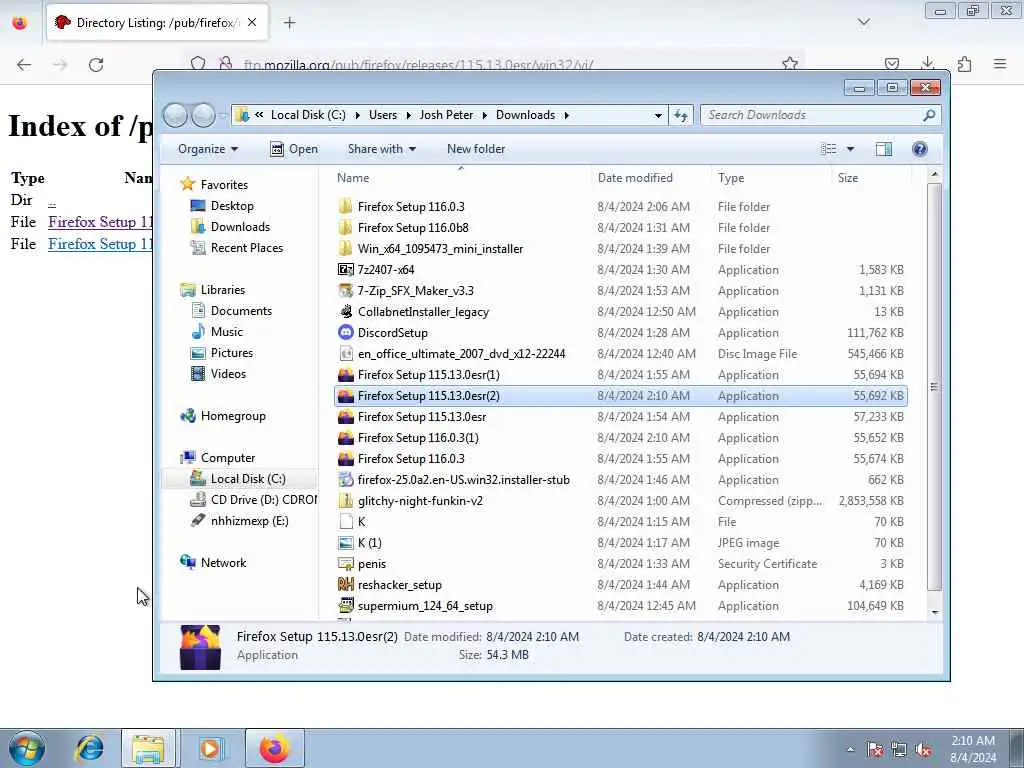Click Explorer's refresh button beside address bar
Image resolution: width=1024 pixels, height=768 pixels.
[x=681, y=116]
